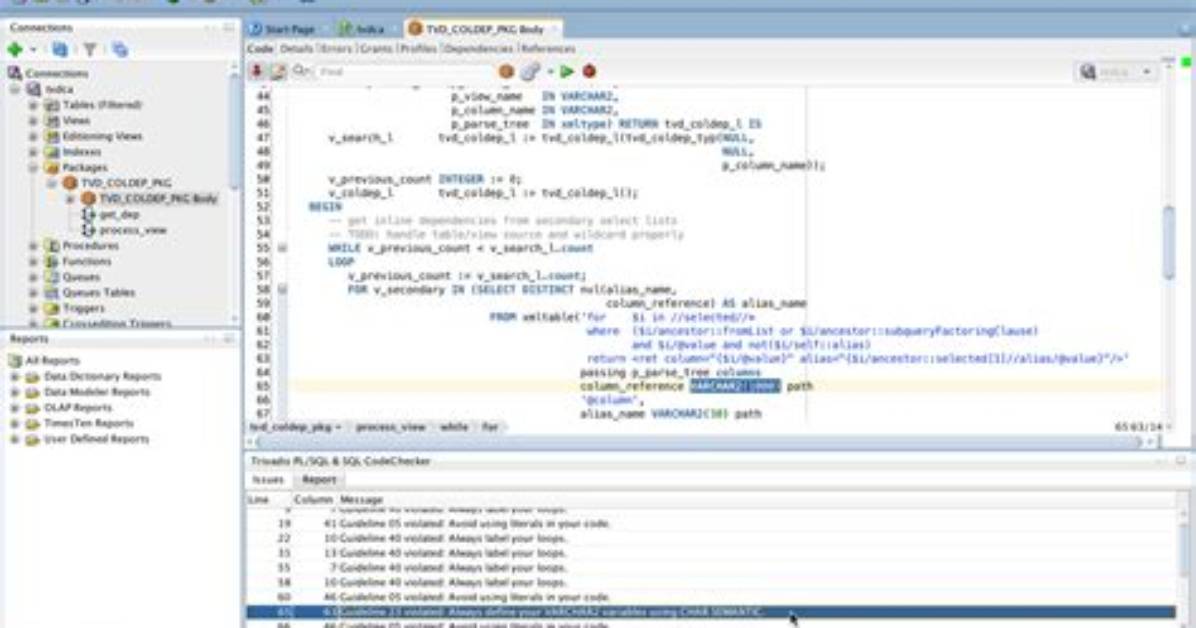Screen dimensions: 1196x628
Task: Click the red Debug bug icon
Action: (589, 71)
